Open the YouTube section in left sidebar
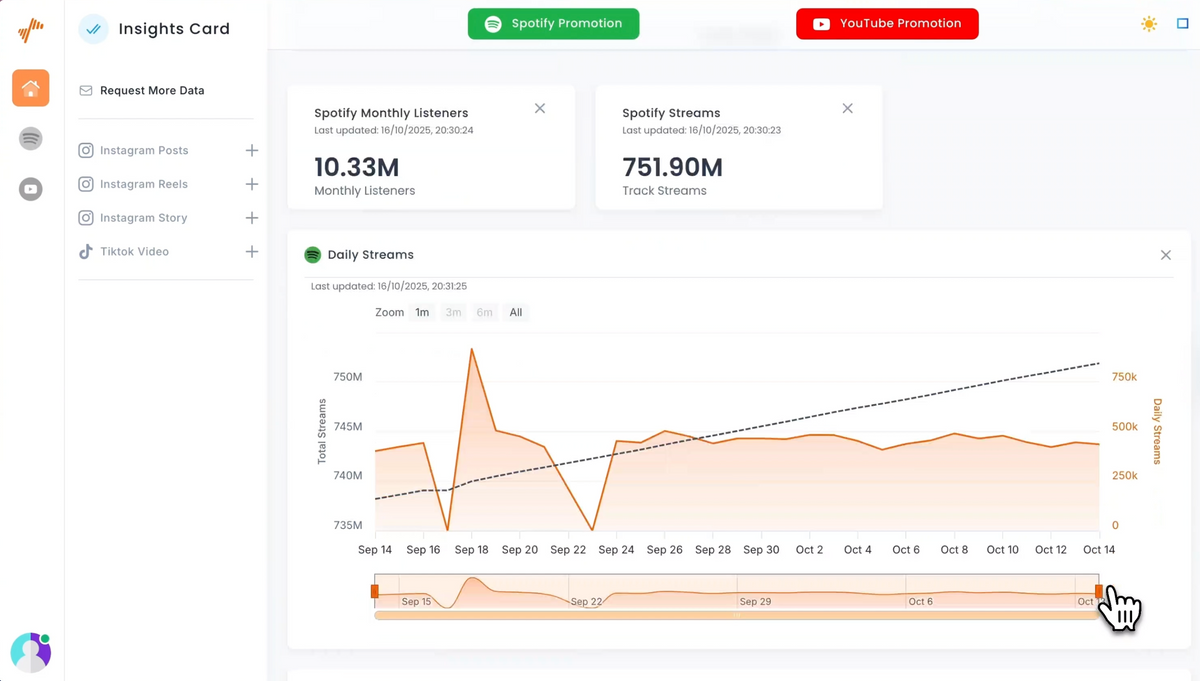 (x=31, y=189)
